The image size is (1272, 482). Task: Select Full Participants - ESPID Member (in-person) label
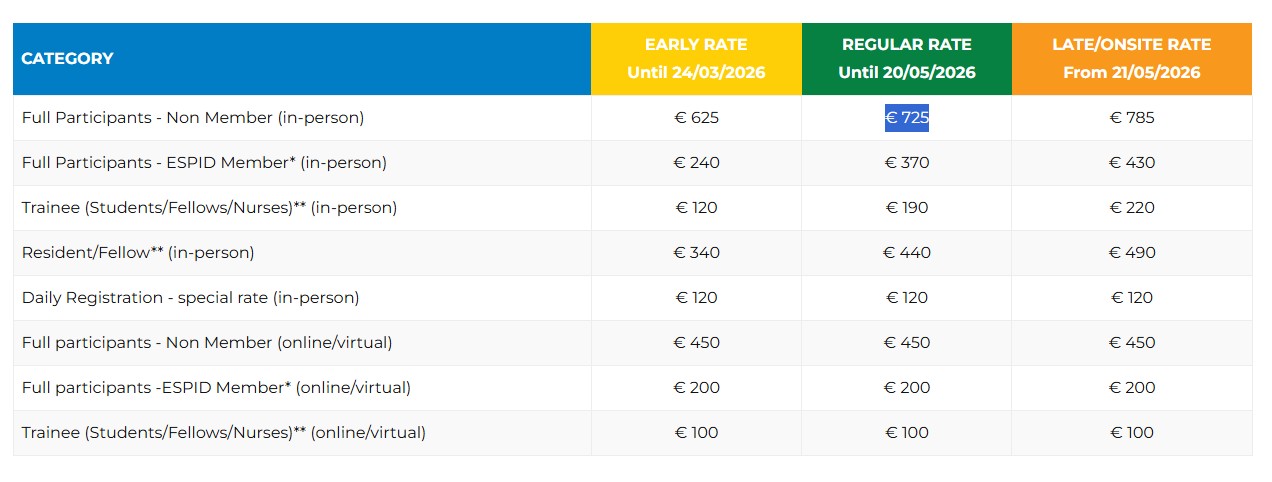click(x=204, y=163)
